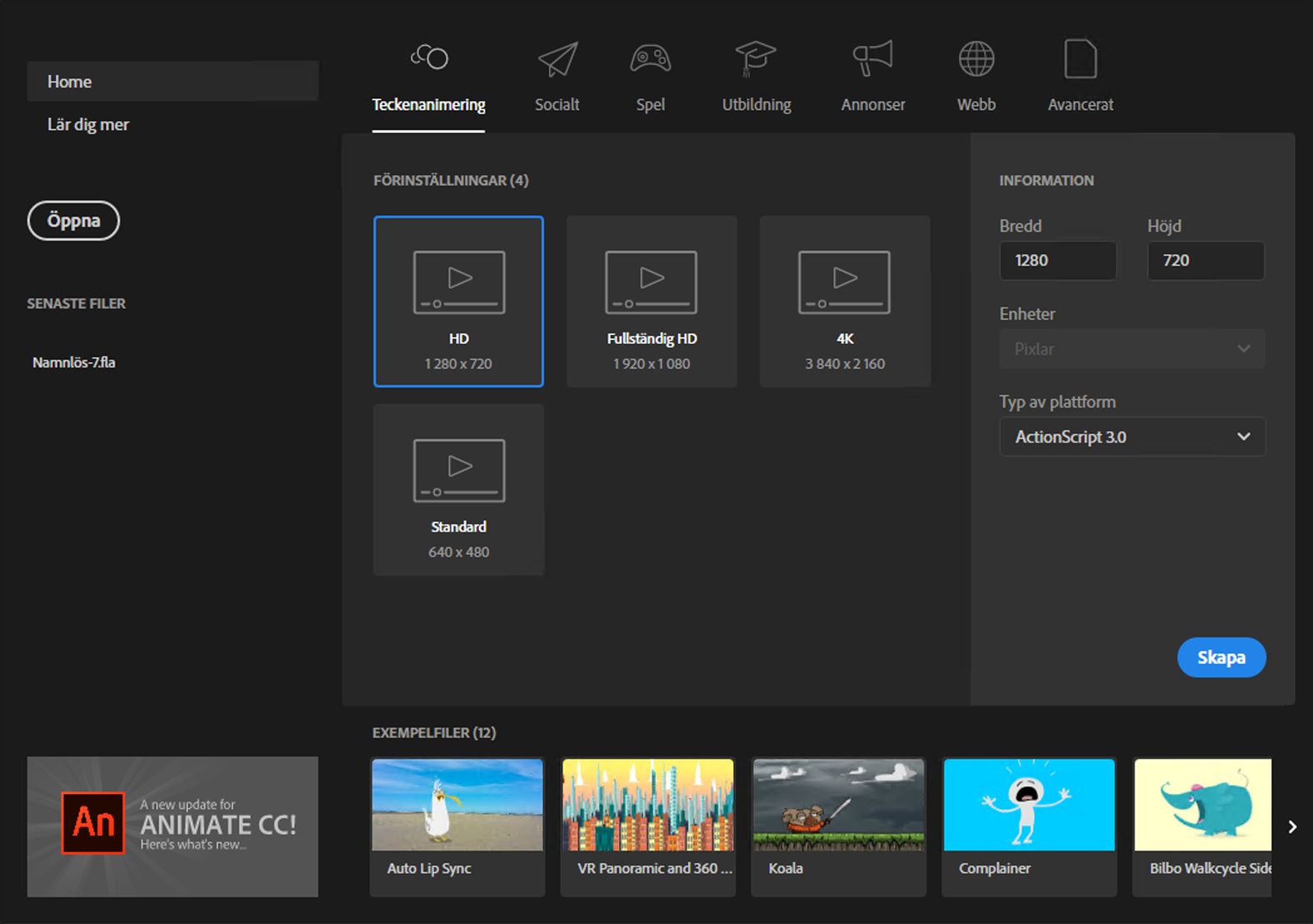Open the Complainer example file
The height and width of the screenshot is (924, 1313).
[x=1030, y=827]
